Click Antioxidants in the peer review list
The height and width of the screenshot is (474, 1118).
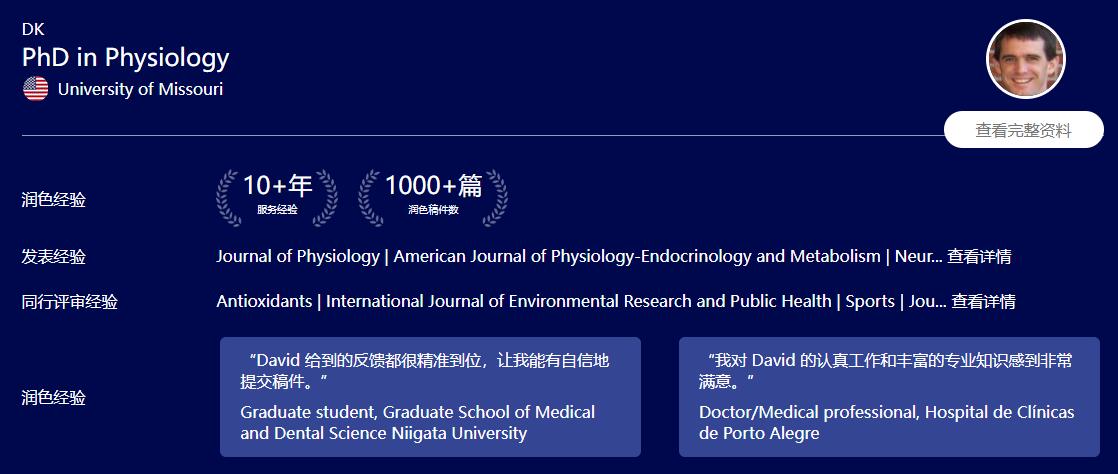click(263, 301)
